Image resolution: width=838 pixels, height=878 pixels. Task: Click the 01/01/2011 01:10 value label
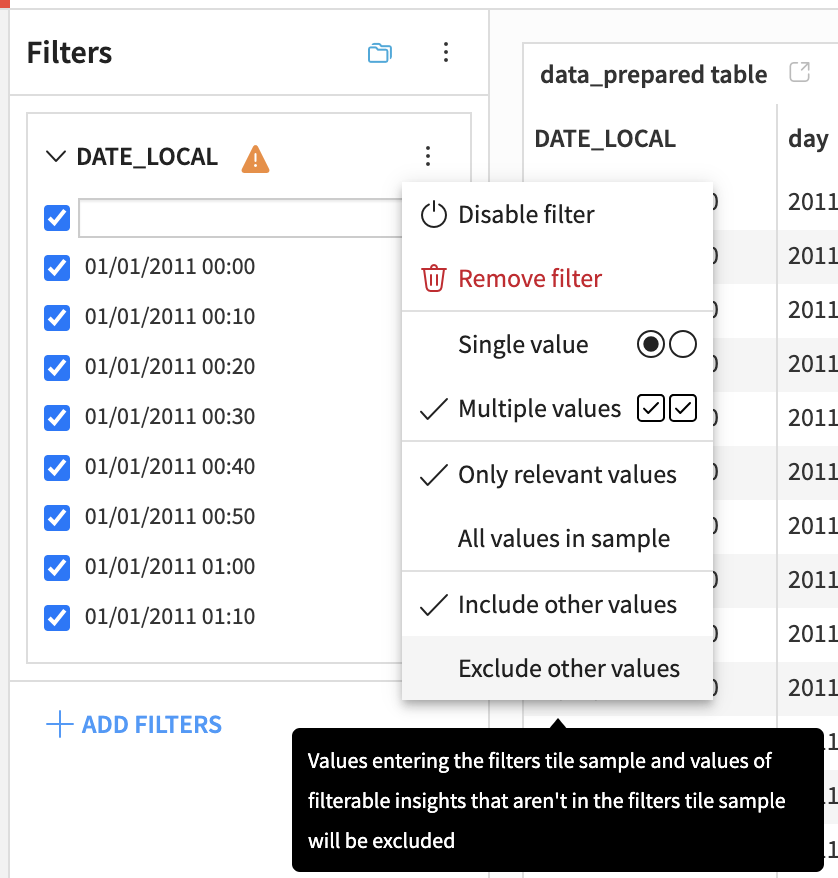click(170, 617)
